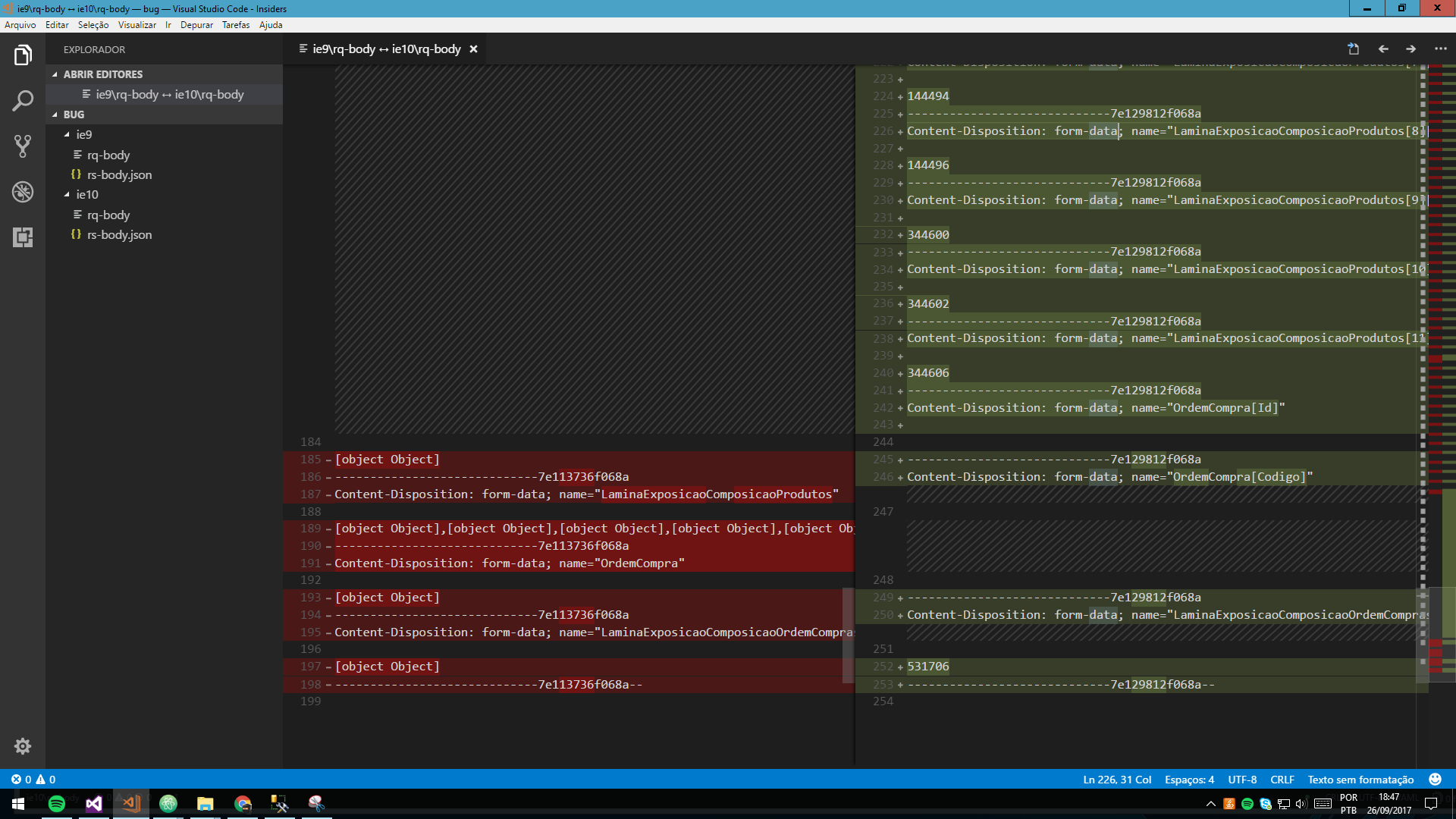Open Settings via the gear icon
The width and height of the screenshot is (1456, 819).
tap(23, 746)
